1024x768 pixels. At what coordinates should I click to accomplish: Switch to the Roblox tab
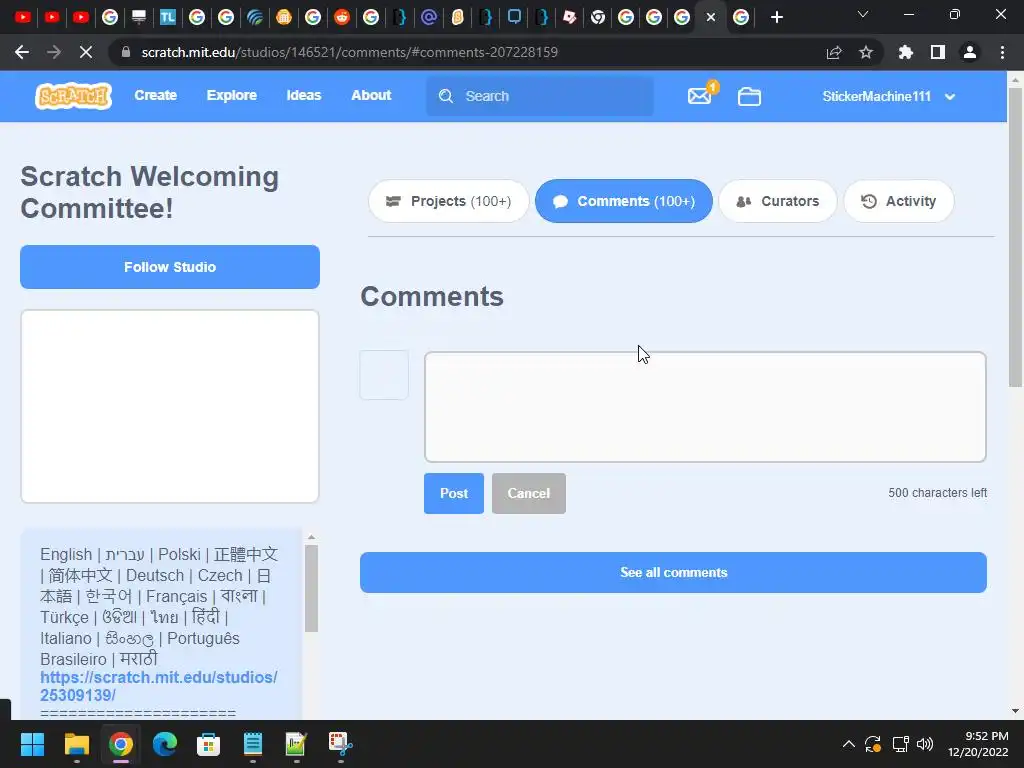569,17
